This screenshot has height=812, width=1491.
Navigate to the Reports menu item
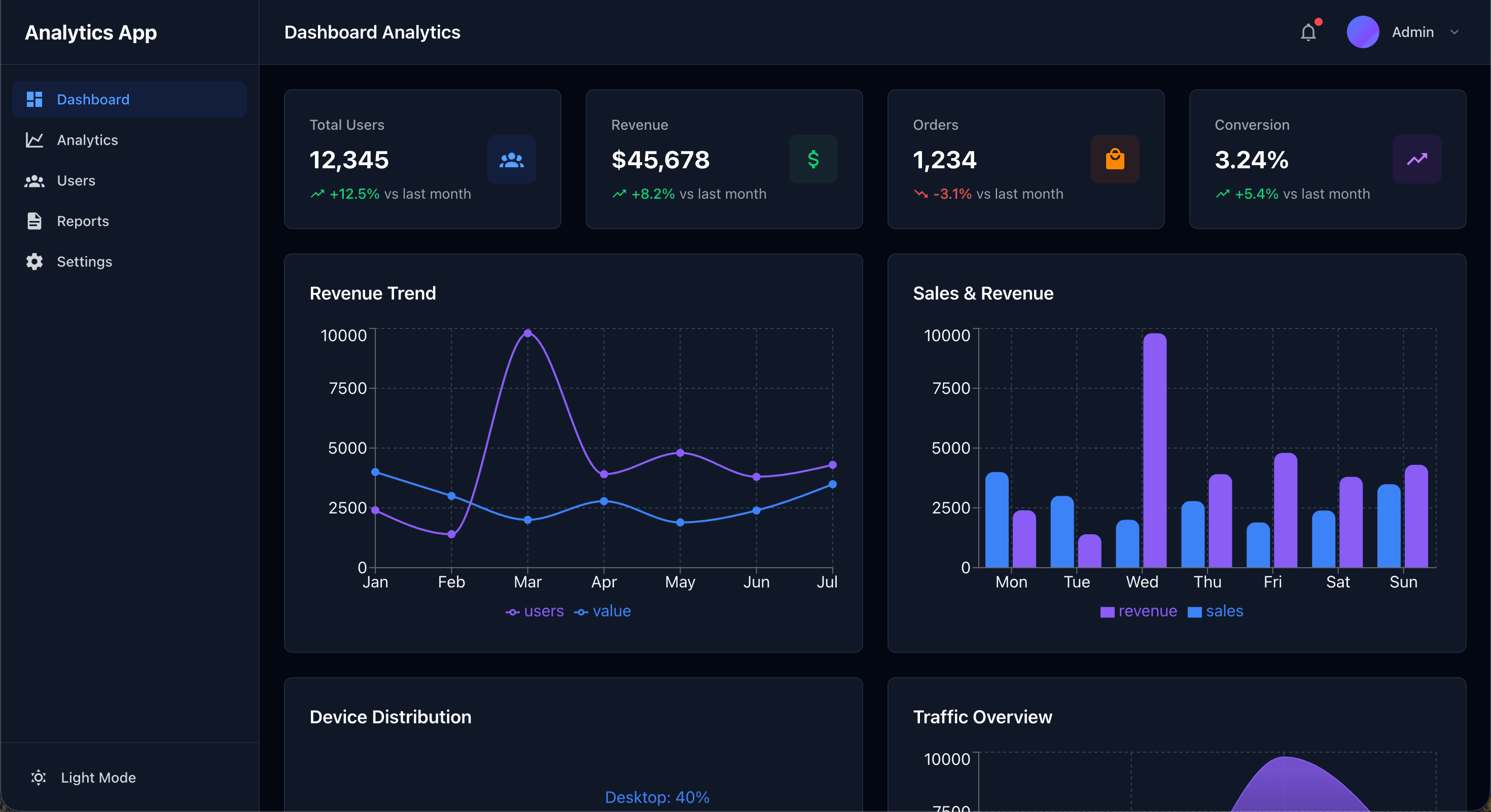point(129,222)
